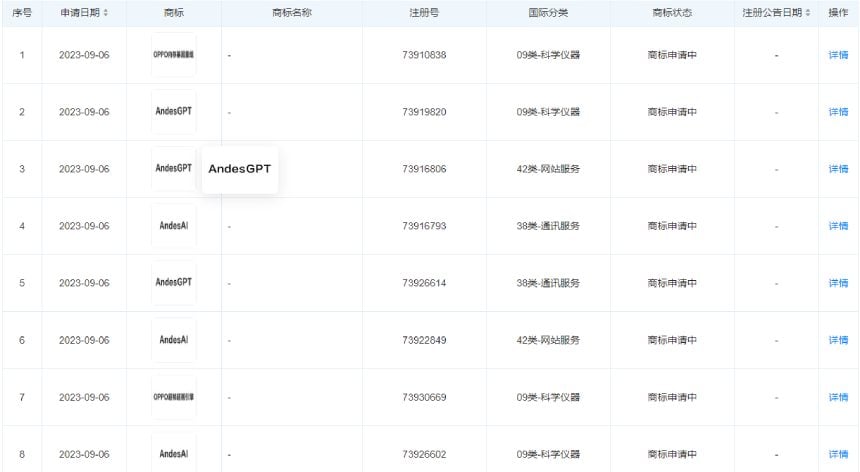860x472 pixels.
Task: Click the 商标 column header
Action: point(174,13)
